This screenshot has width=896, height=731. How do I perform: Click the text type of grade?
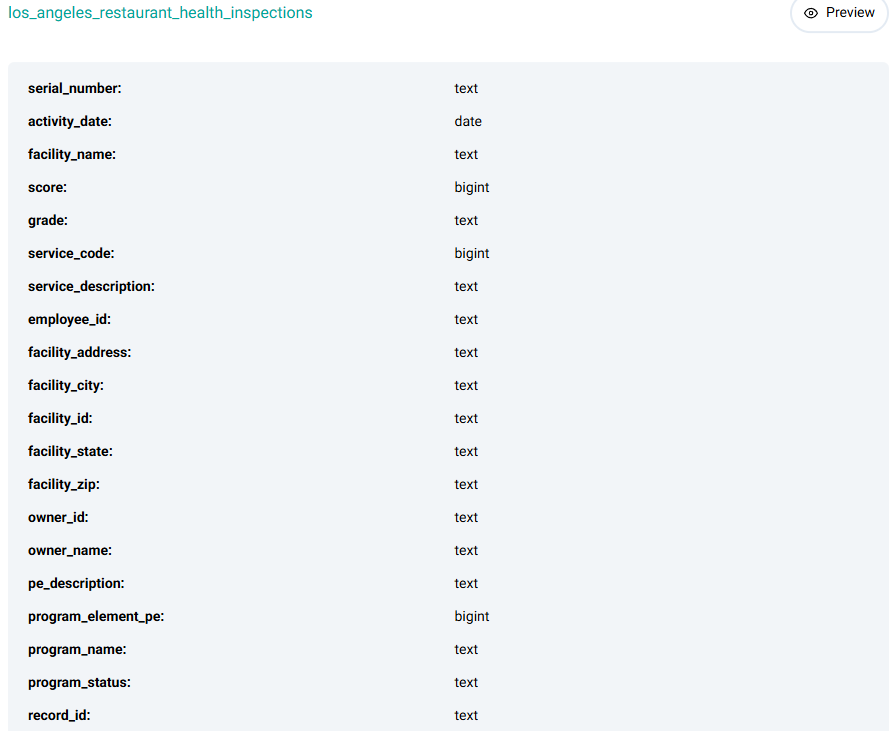tap(466, 221)
